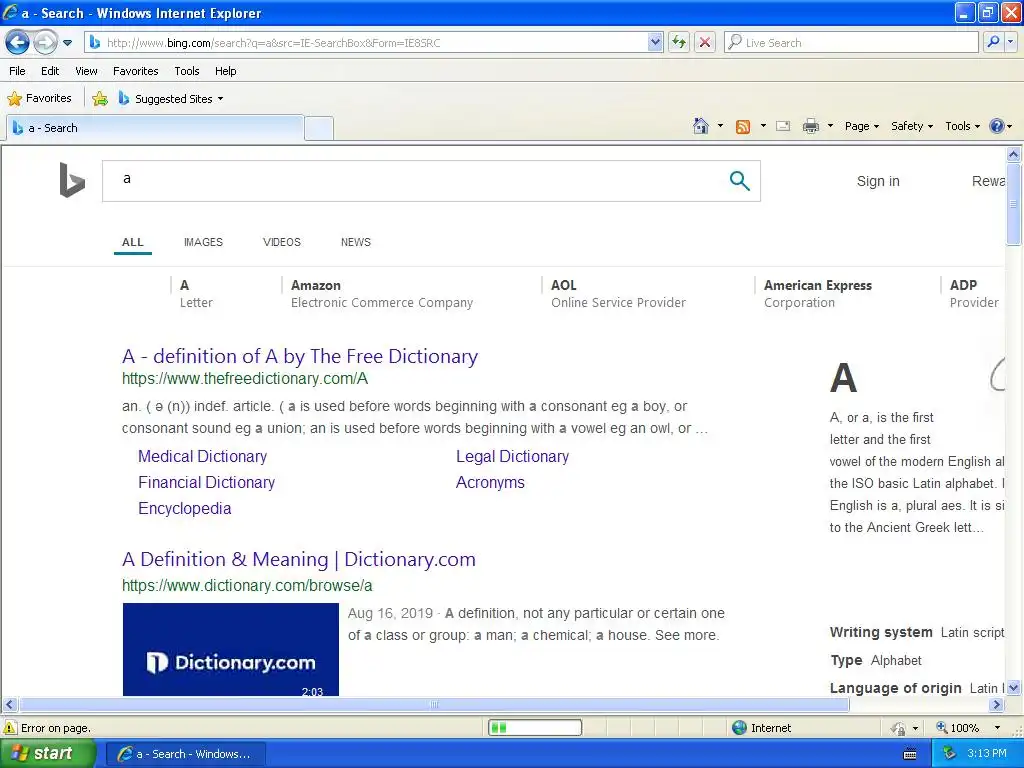Click the Favorites star button
This screenshot has height=768, width=1024.
point(39,99)
